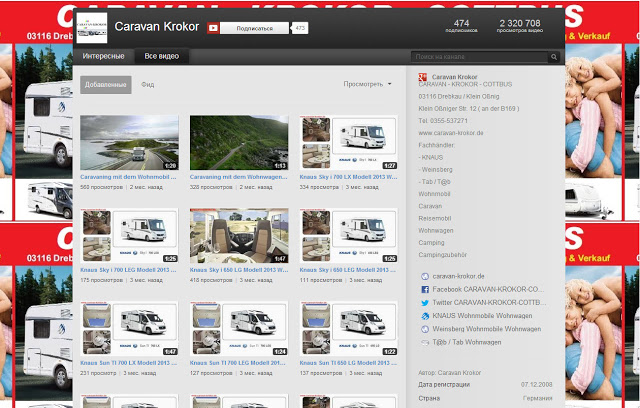Click the Tel. 0355-537271 line

coord(443,121)
